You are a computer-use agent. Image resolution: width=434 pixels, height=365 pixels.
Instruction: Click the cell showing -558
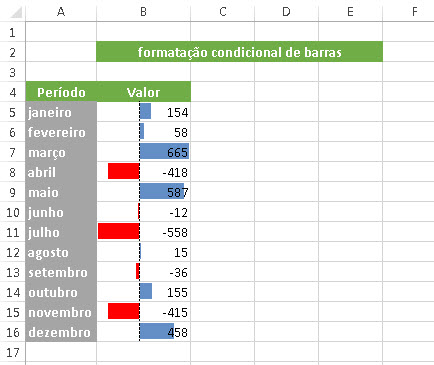[x=143, y=232]
